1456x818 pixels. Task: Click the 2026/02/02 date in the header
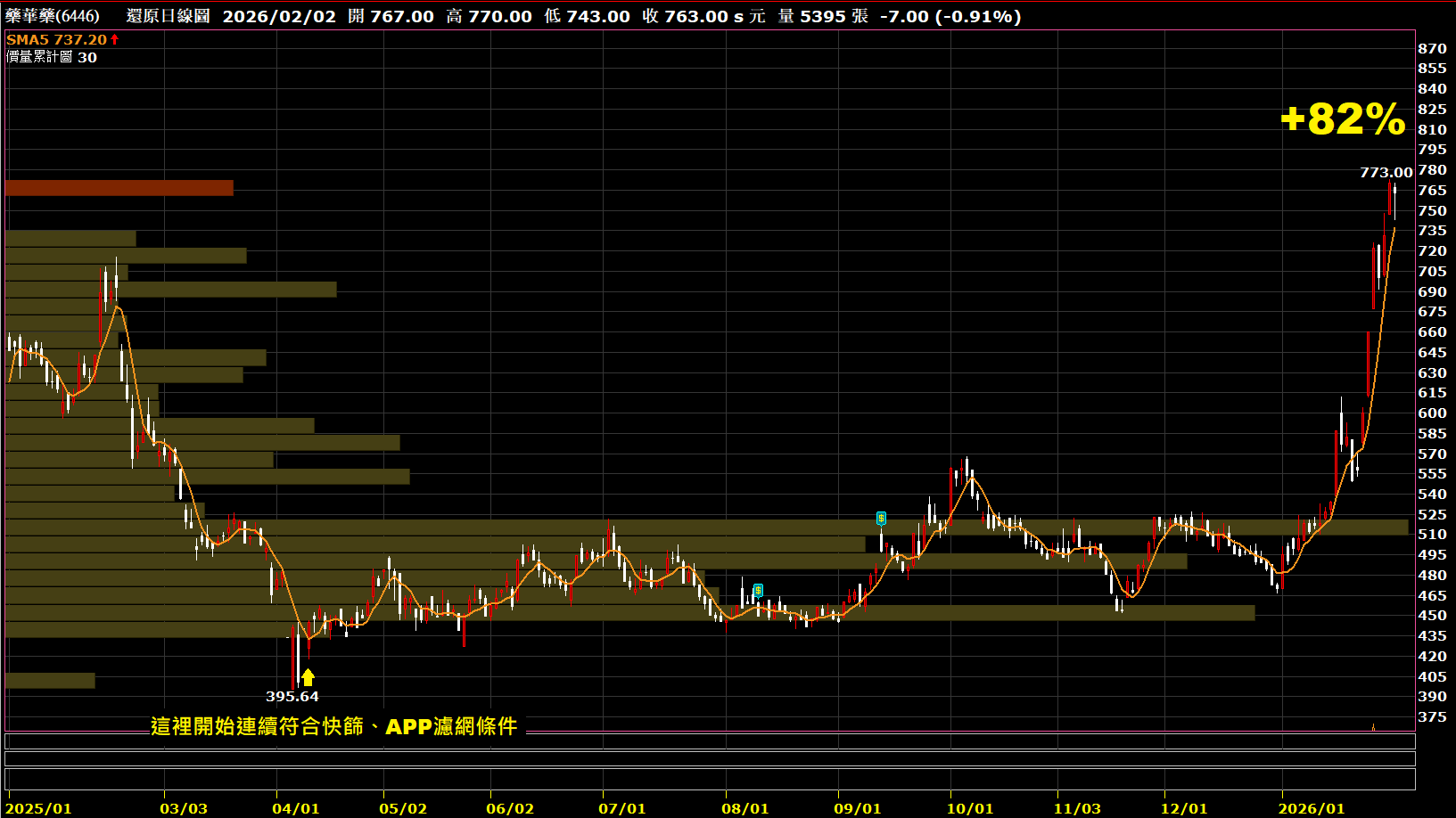coord(279,16)
